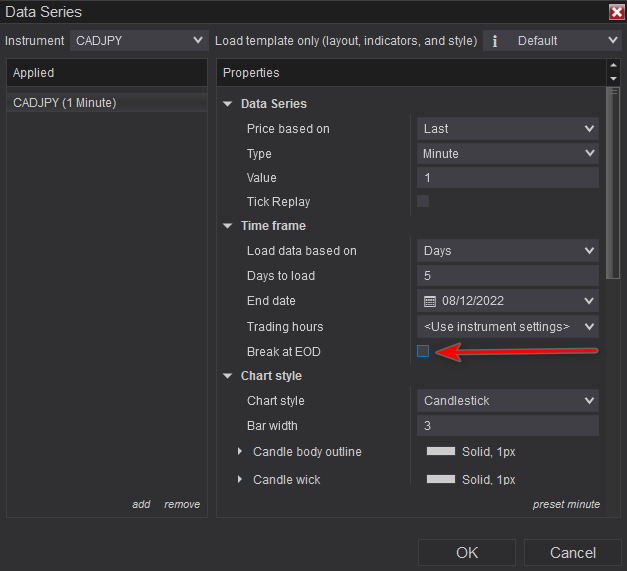The image size is (627, 571).
Task: Click the Candle body outline color swatch
Action: click(440, 452)
